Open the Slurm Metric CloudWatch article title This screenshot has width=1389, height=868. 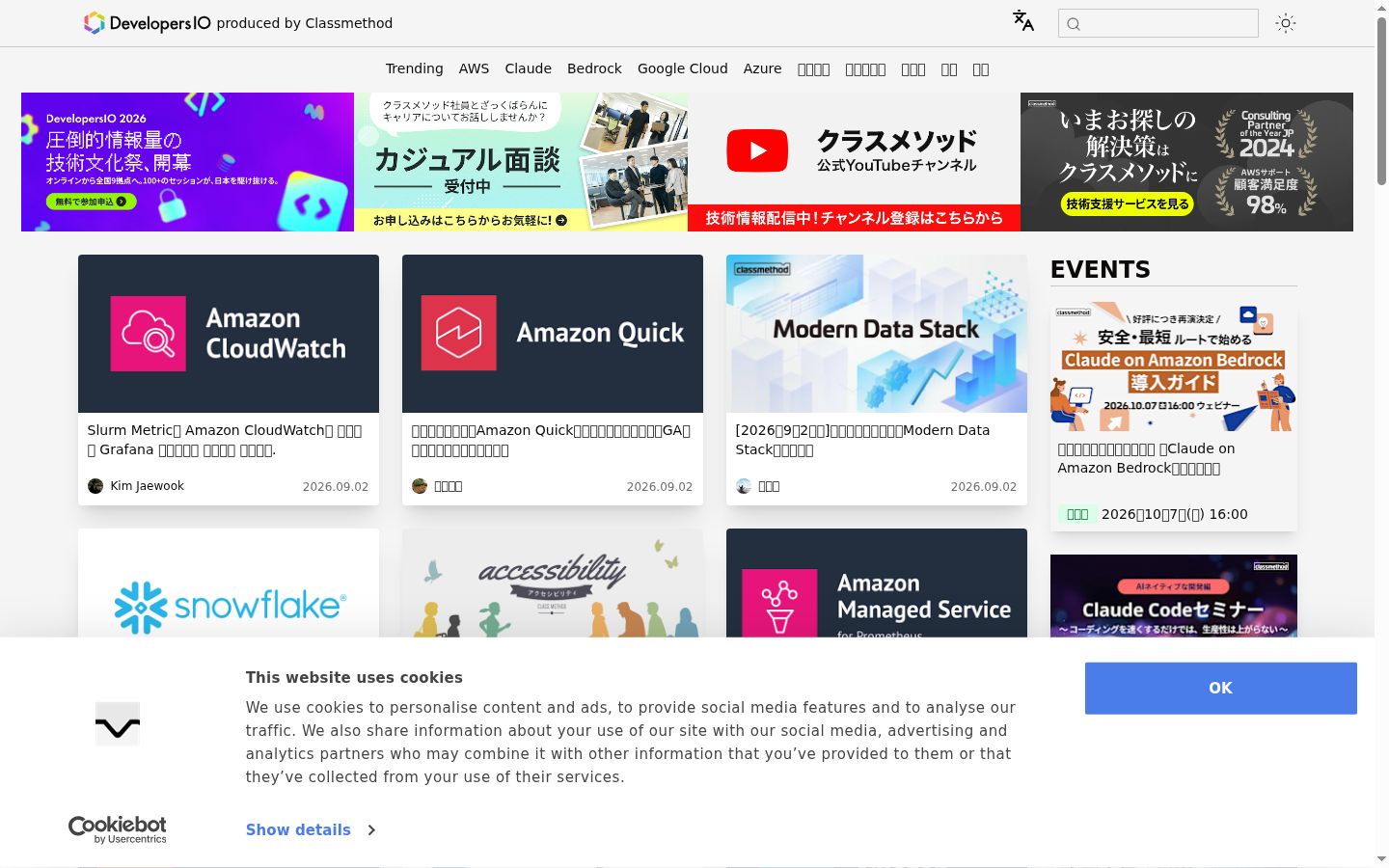(x=225, y=440)
